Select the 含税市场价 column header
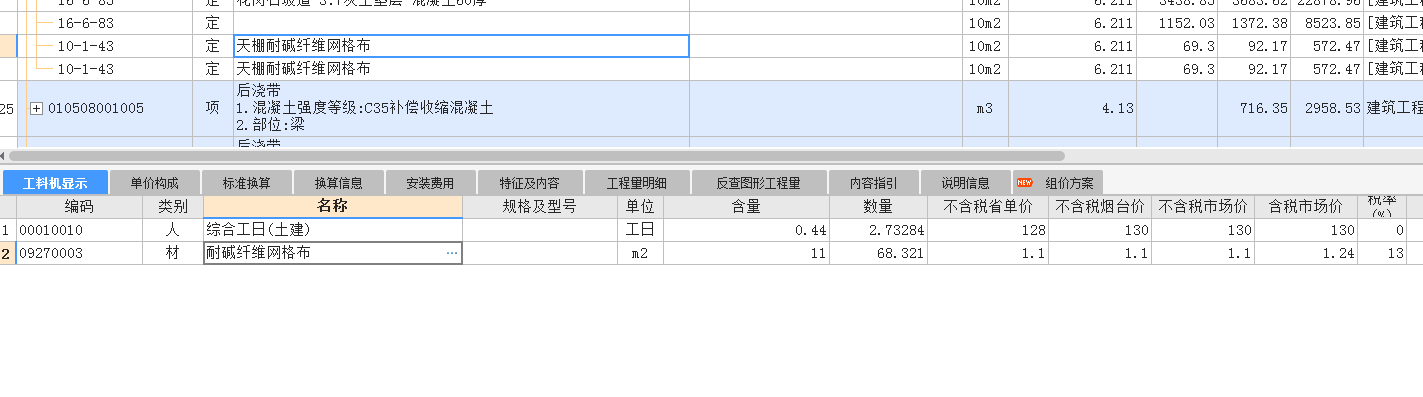Screen dimensions: 1423x397 (1305, 207)
